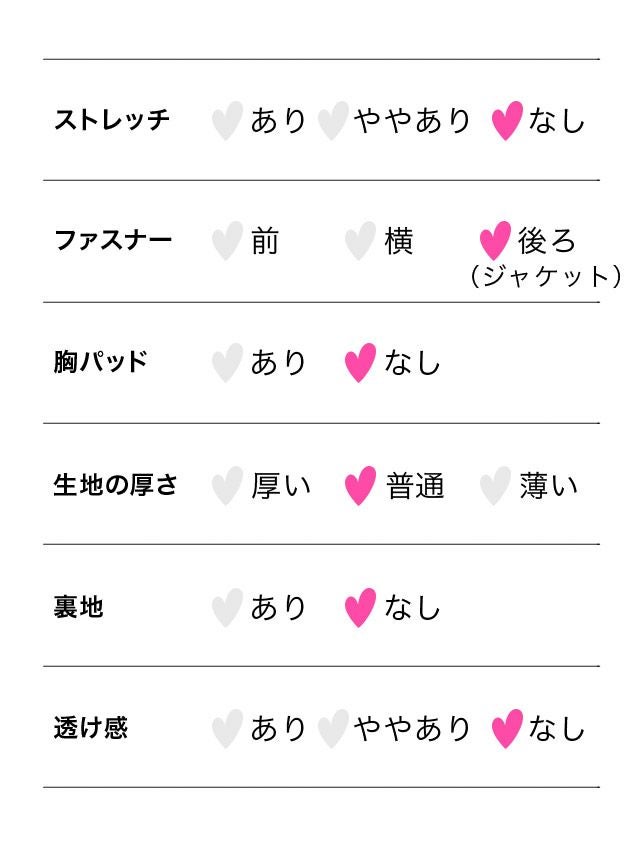Choose the gray heart for 生地の厚さ 薄い

[495, 486]
